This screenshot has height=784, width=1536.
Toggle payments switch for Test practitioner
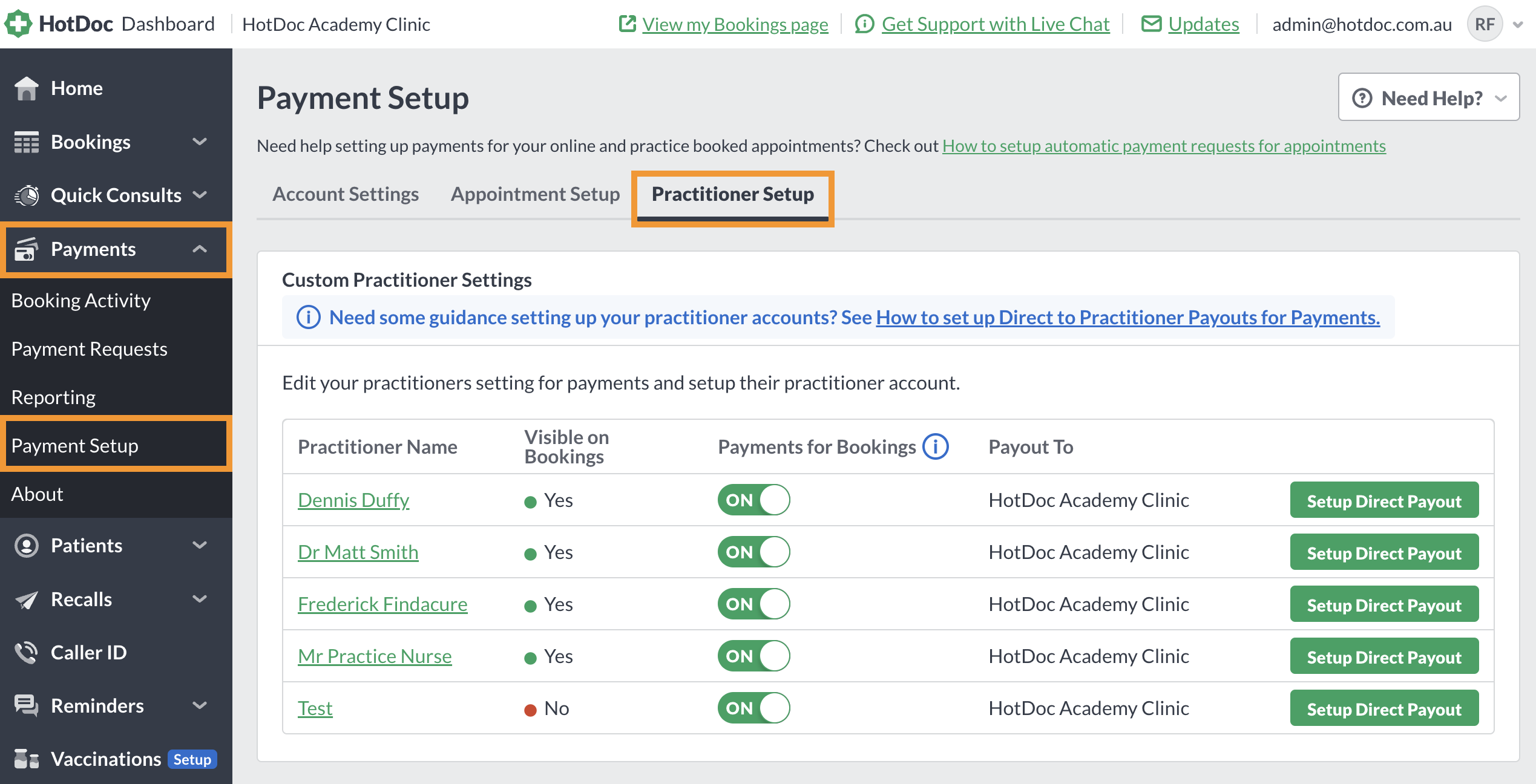[x=754, y=708]
